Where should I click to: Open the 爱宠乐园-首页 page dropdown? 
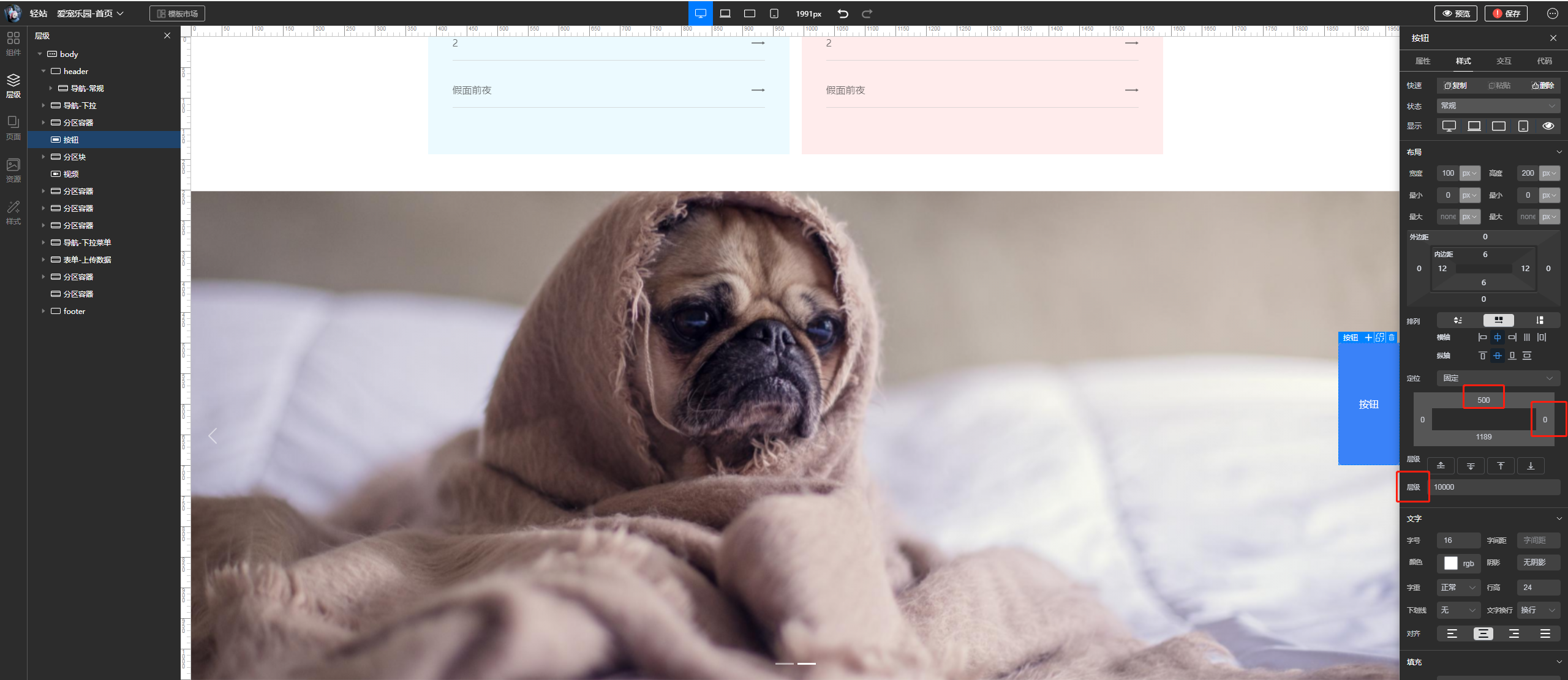91,13
